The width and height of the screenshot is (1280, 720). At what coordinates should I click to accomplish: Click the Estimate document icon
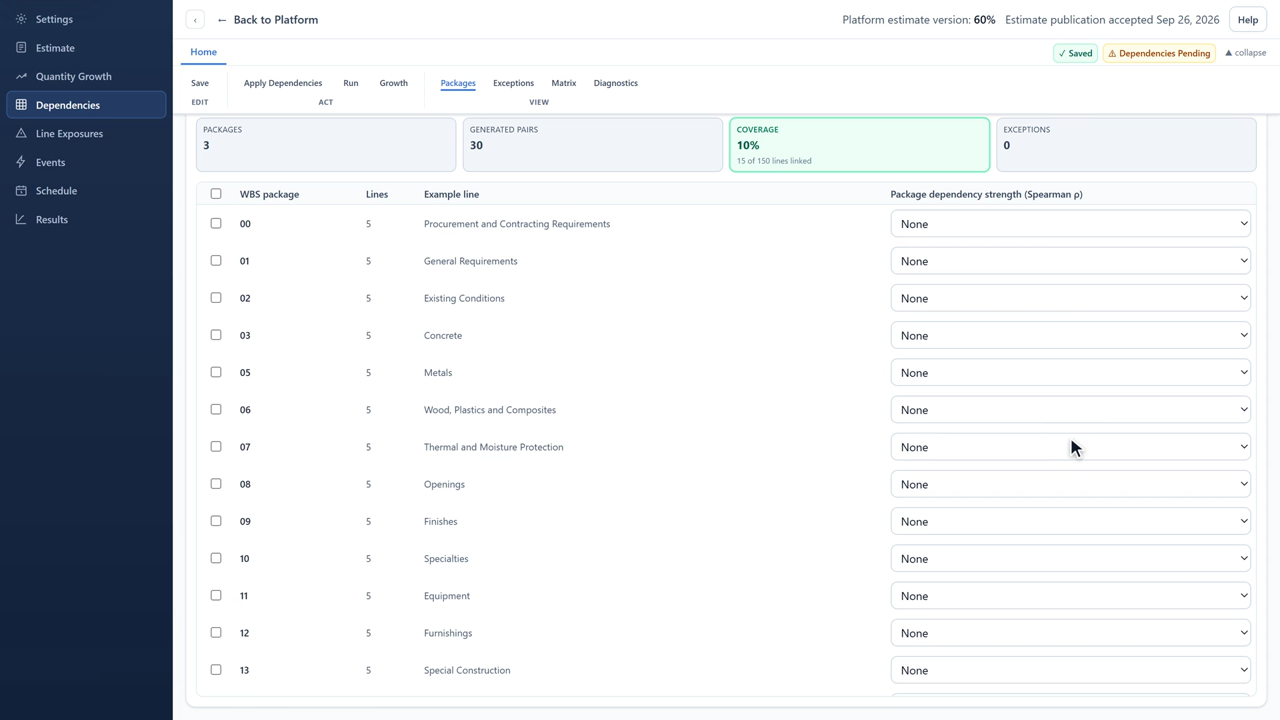[21, 48]
